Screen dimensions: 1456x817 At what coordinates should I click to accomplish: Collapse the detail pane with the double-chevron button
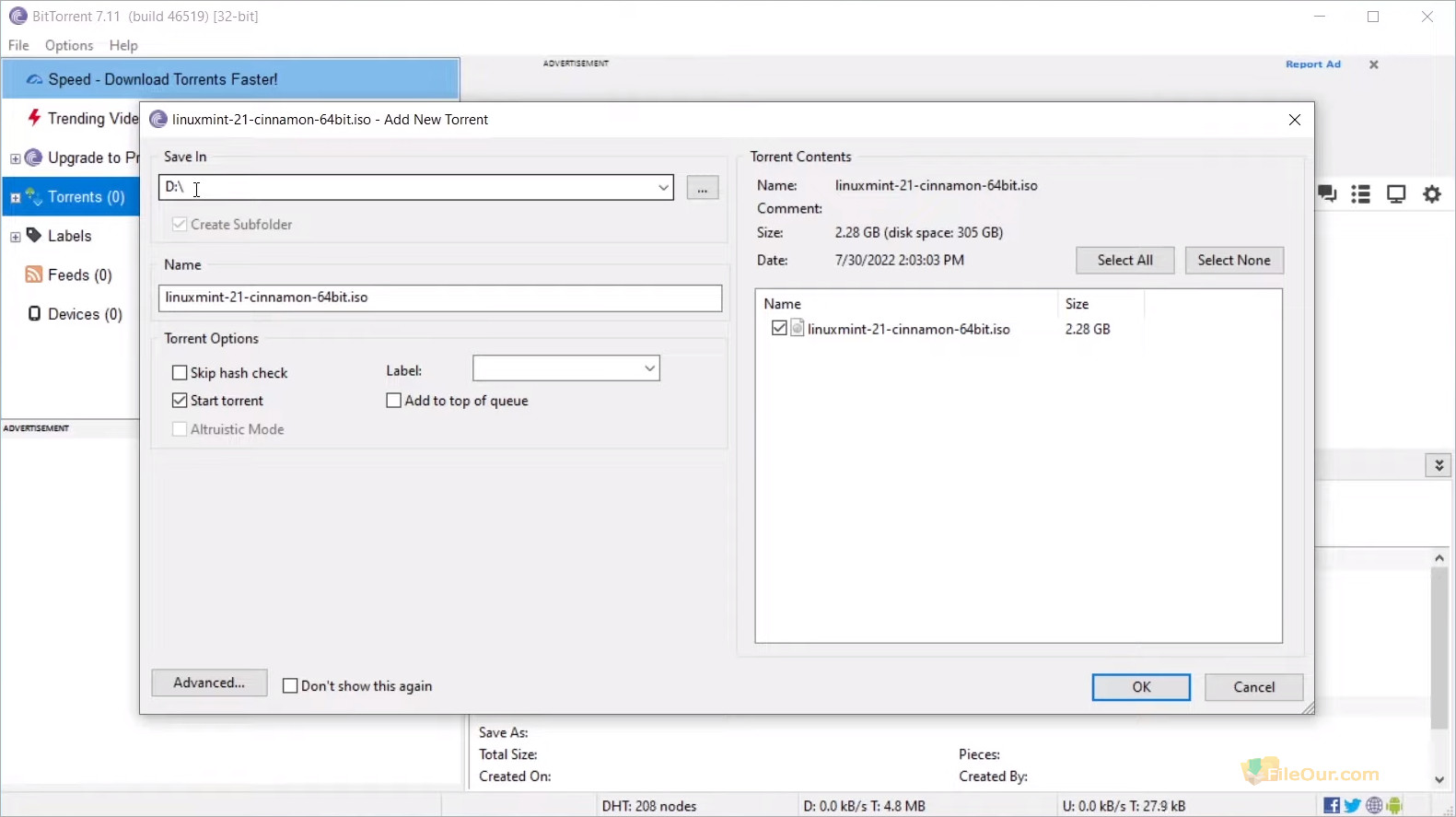click(x=1439, y=465)
